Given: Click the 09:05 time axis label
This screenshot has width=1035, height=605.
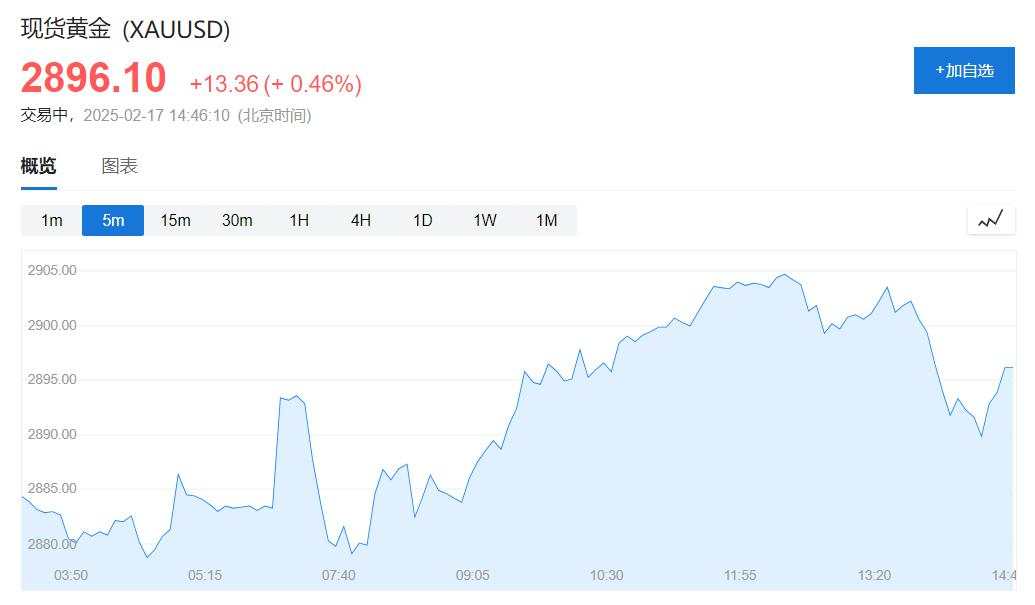Looking at the screenshot, I should [x=473, y=575].
